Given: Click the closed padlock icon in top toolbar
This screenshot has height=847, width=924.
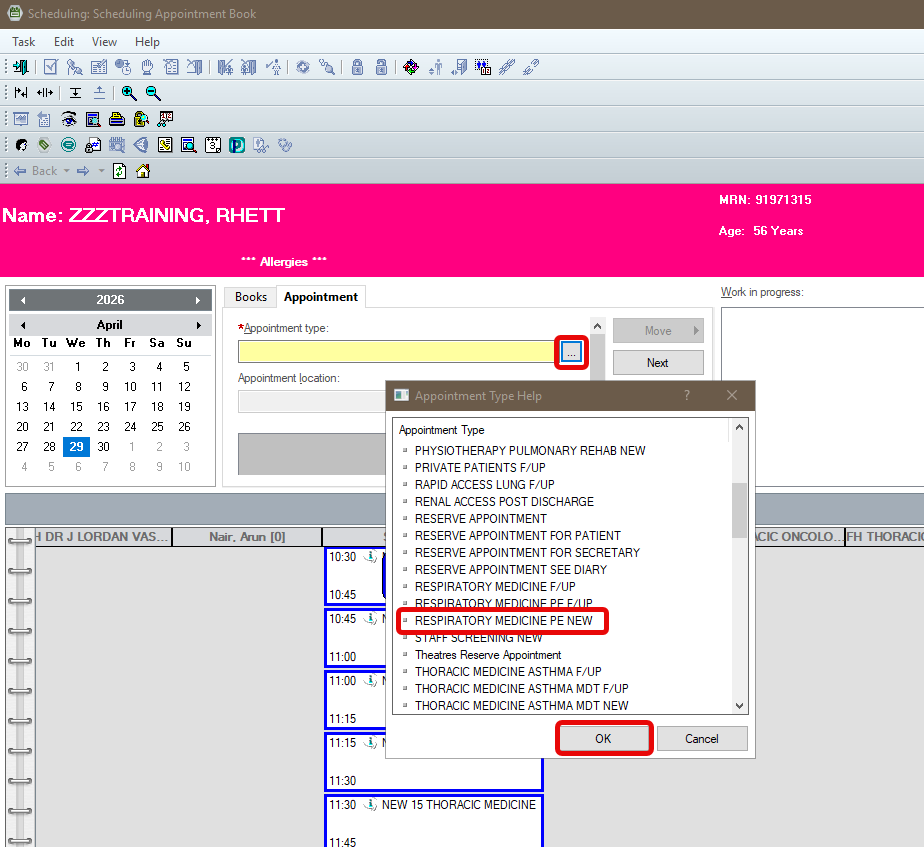Looking at the screenshot, I should (x=357, y=67).
